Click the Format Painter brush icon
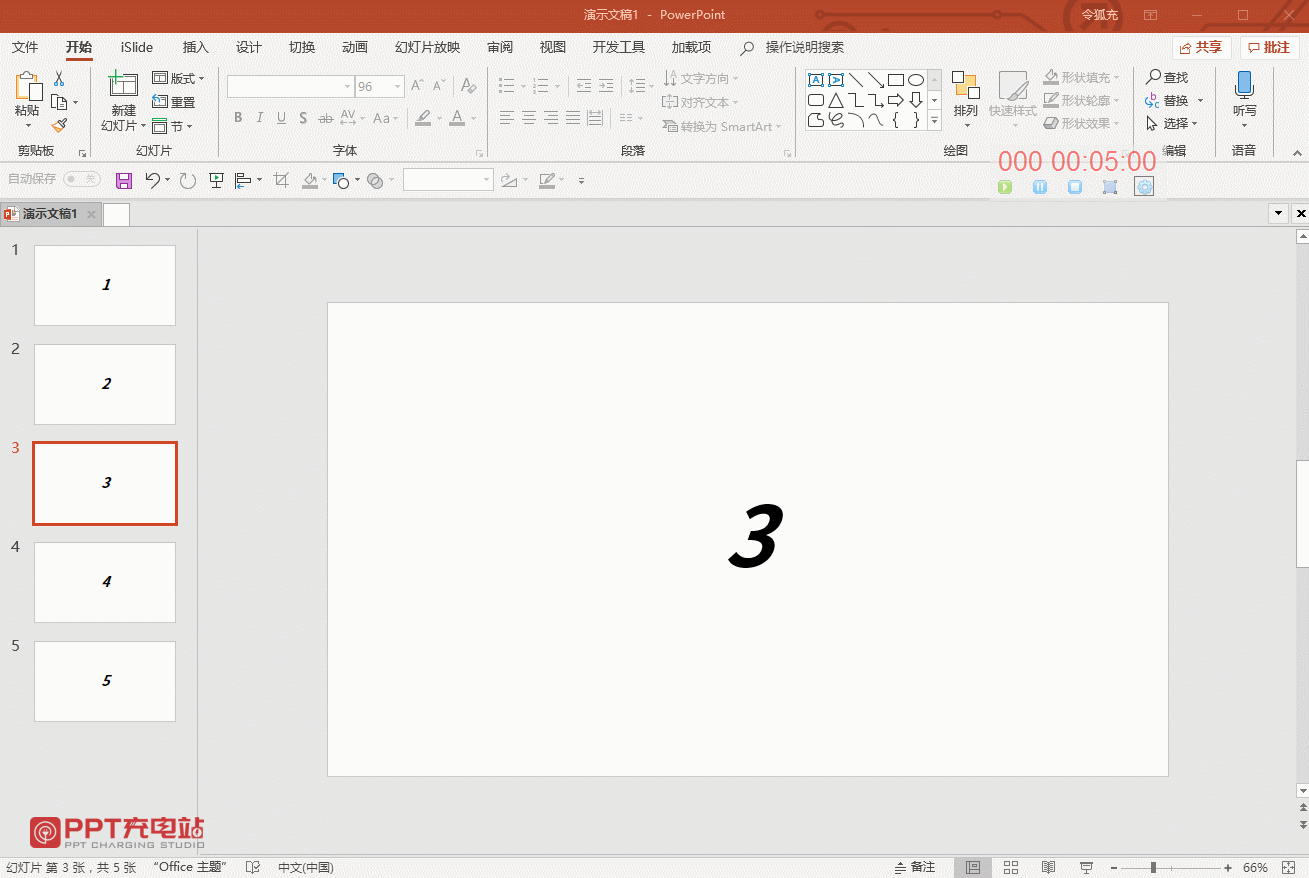Image resolution: width=1309 pixels, height=878 pixels. click(59, 126)
